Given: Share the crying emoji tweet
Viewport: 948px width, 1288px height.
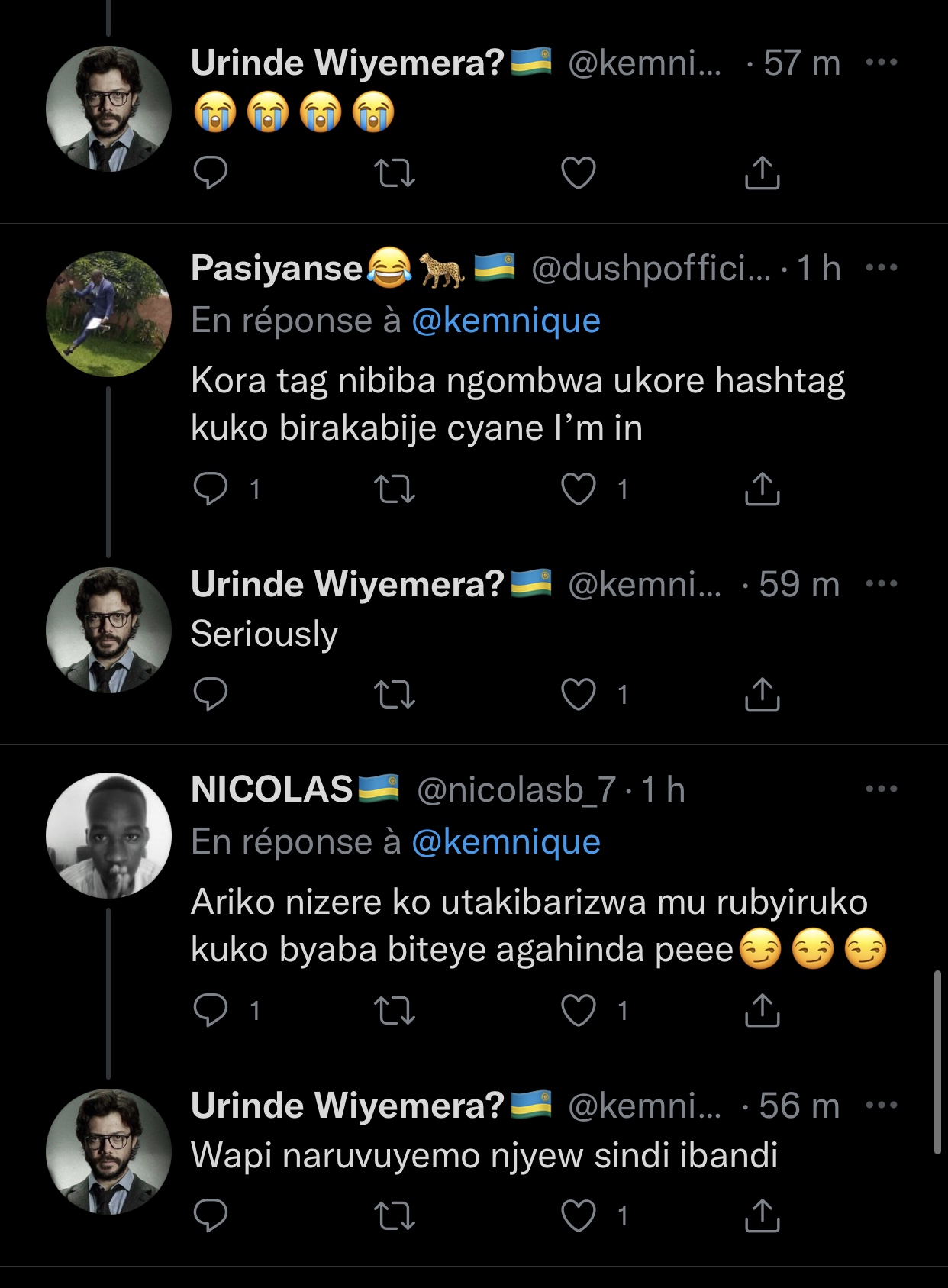Looking at the screenshot, I should click(x=762, y=173).
